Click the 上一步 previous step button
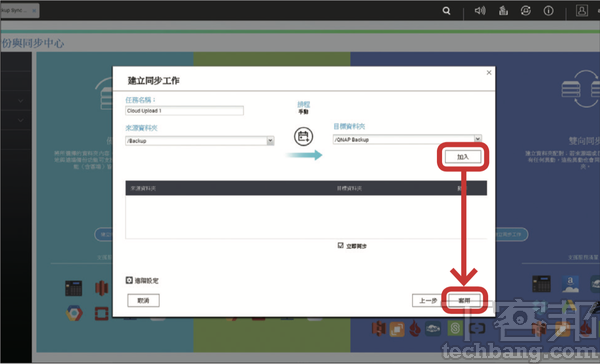Image resolution: width=600 pixels, height=364 pixels. pyautogui.click(x=428, y=300)
